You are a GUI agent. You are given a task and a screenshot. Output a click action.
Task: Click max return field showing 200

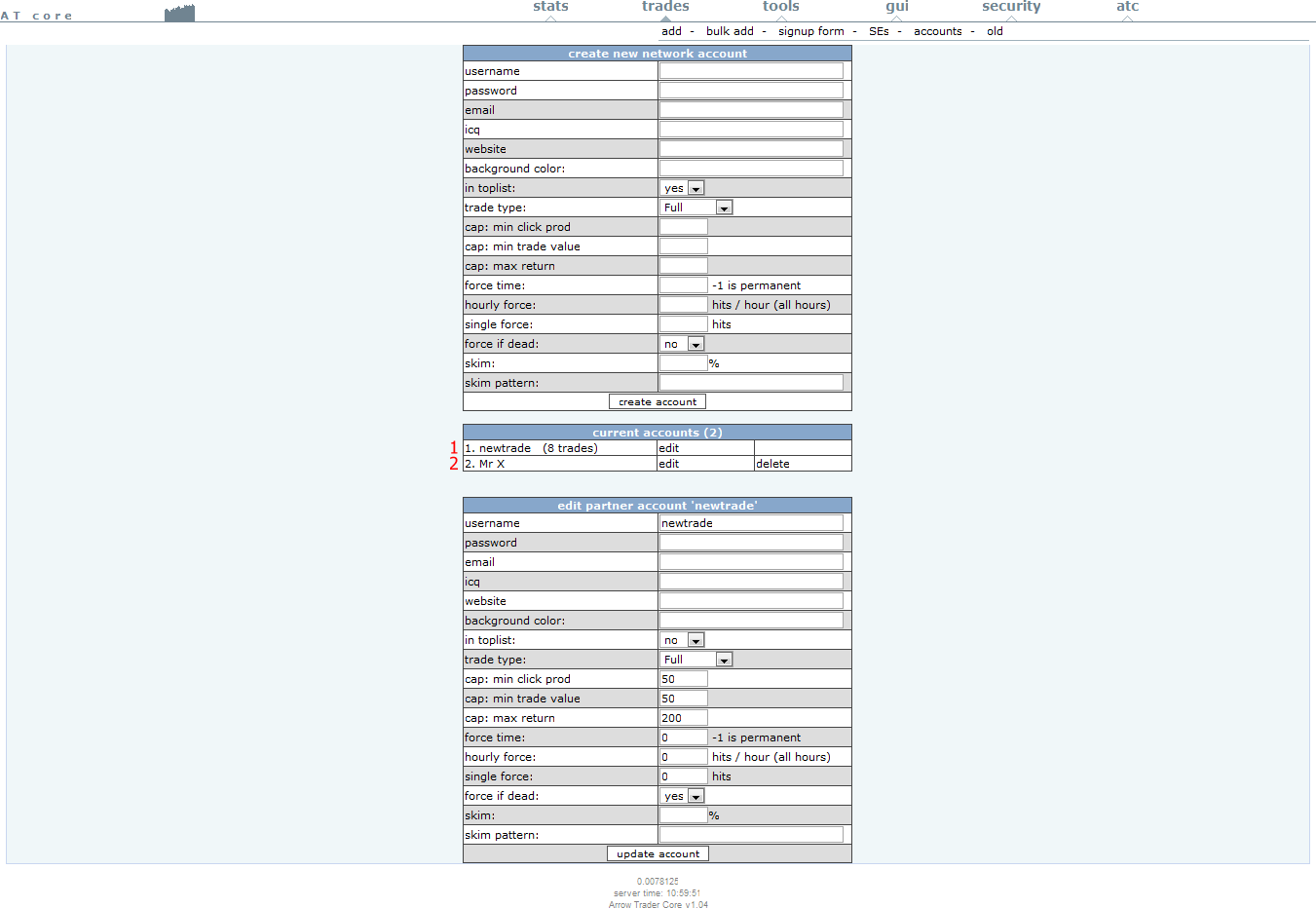684,718
